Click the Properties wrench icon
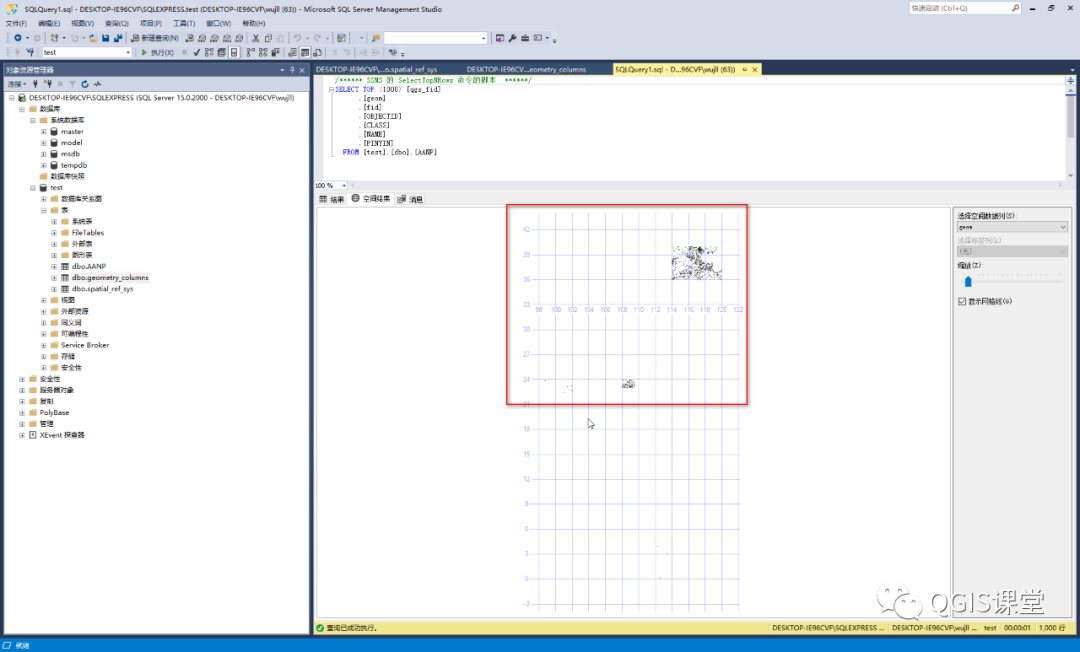The height and width of the screenshot is (652, 1080). pos(512,38)
